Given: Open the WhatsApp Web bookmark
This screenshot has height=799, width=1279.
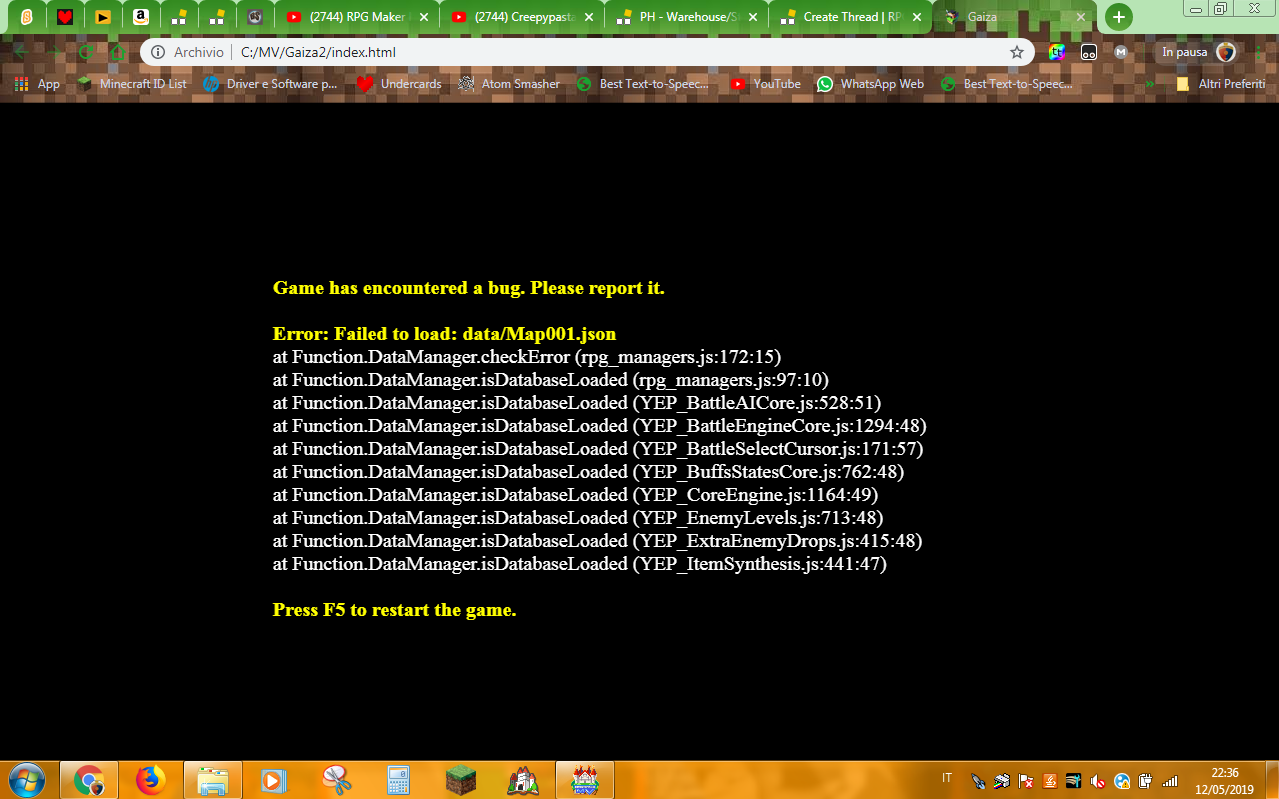Looking at the screenshot, I should 870,84.
